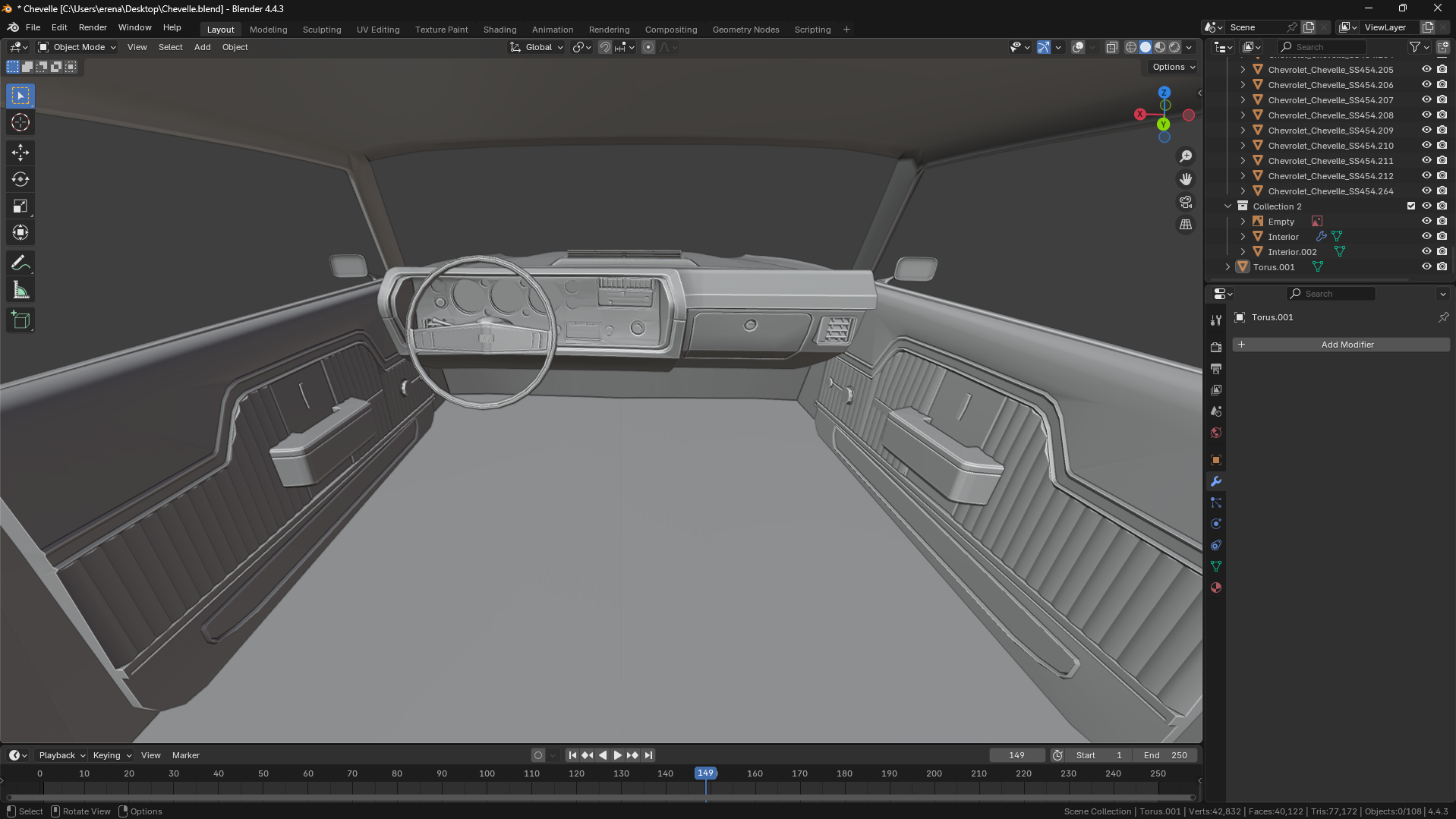Toggle proportional editing in header
The image size is (1456, 819).
tap(648, 47)
